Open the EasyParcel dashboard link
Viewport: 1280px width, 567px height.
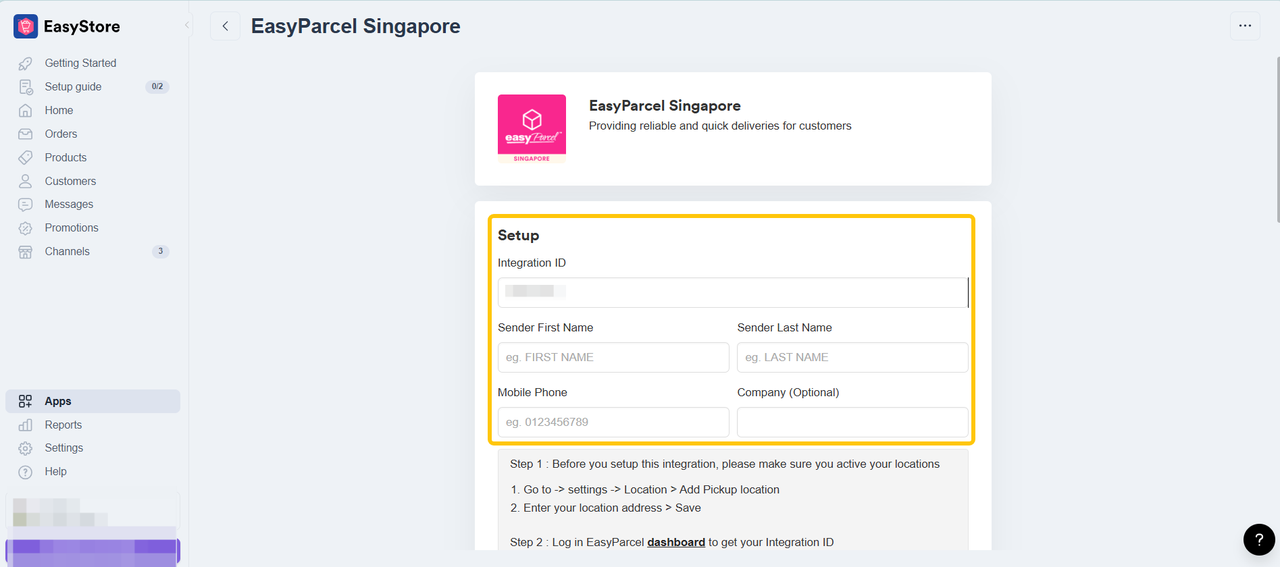click(676, 542)
